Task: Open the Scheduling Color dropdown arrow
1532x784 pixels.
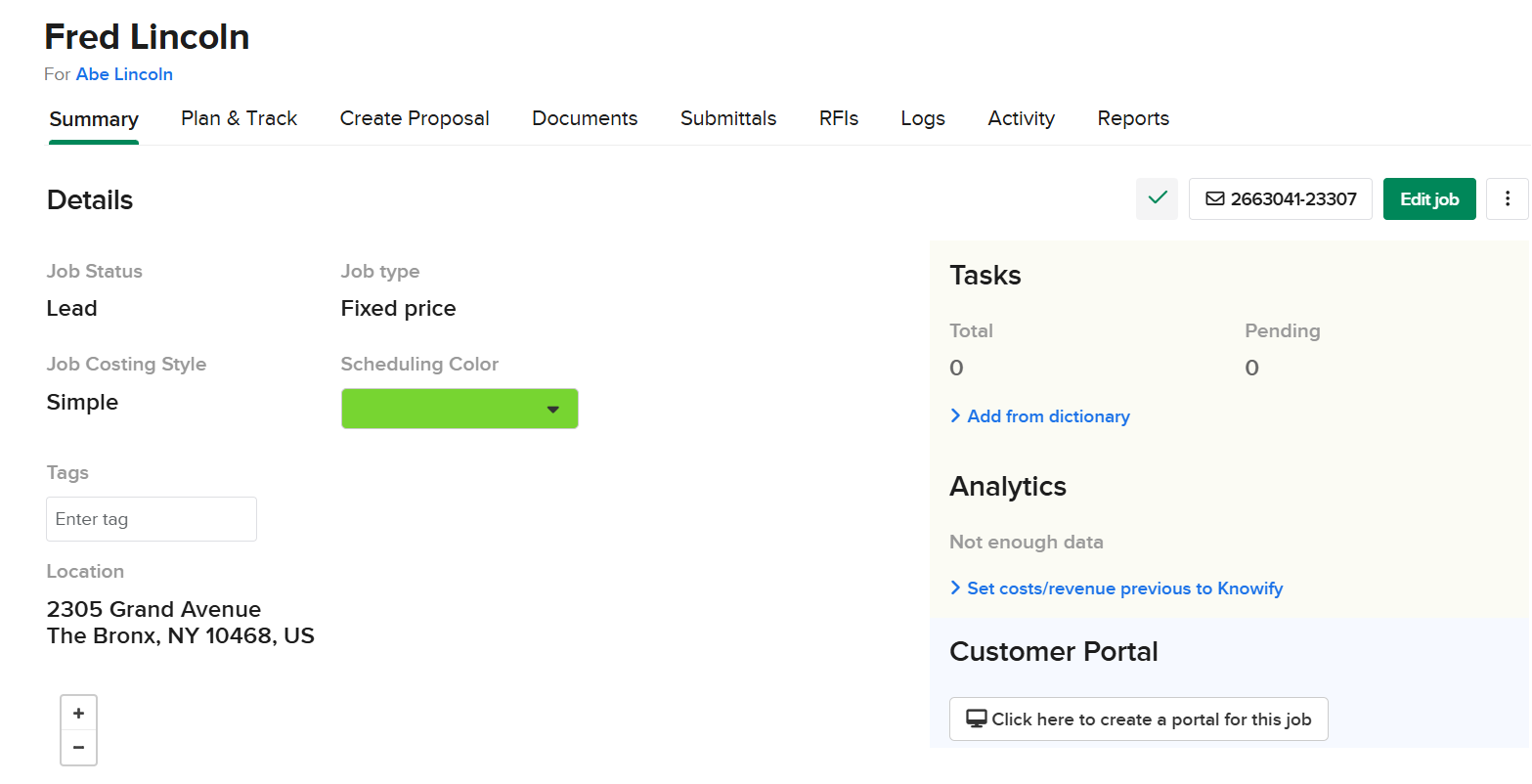Action: coord(553,409)
